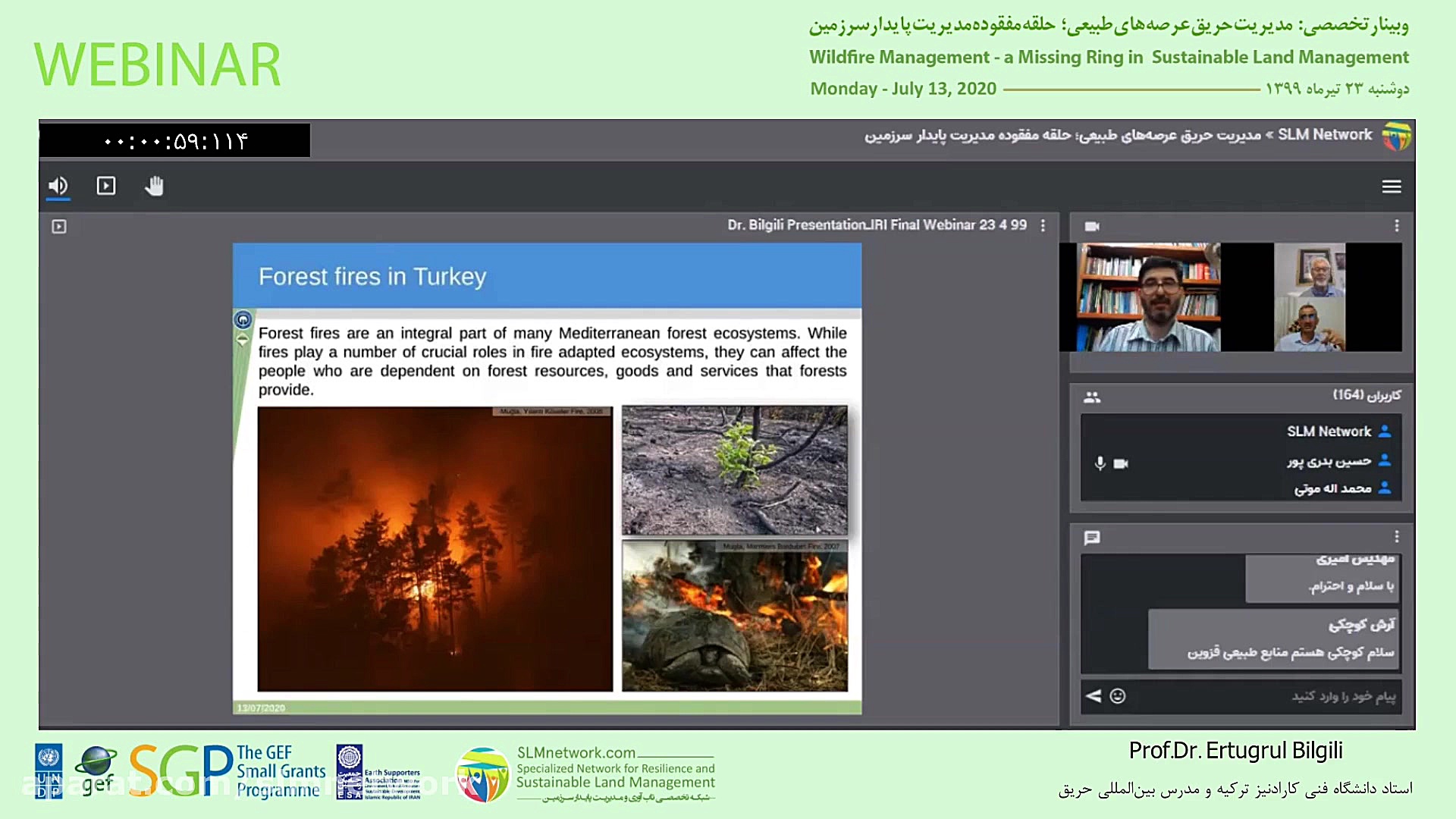The height and width of the screenshot is (819, 1456).
Task: Click the slide pointer circle icon
Action: pos(243,319)
